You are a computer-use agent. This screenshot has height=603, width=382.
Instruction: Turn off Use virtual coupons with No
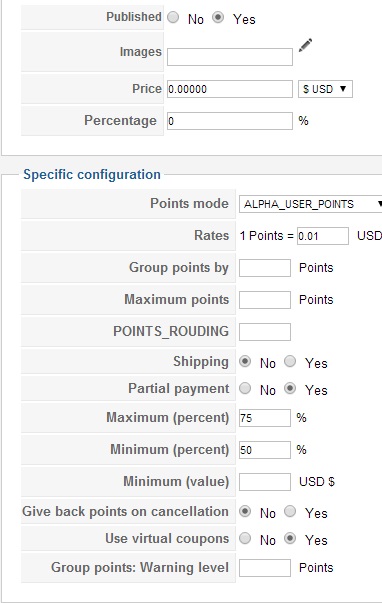pos(245,538)
